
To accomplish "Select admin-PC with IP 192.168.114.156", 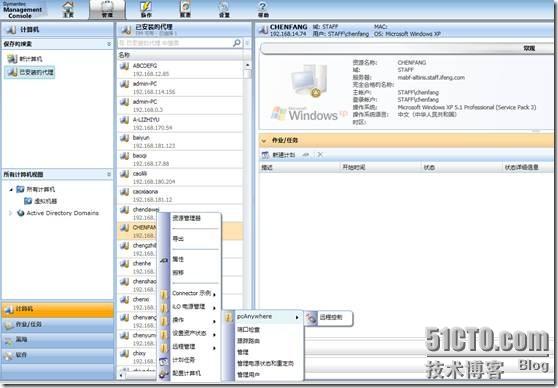I will click(x=180, y=88).
